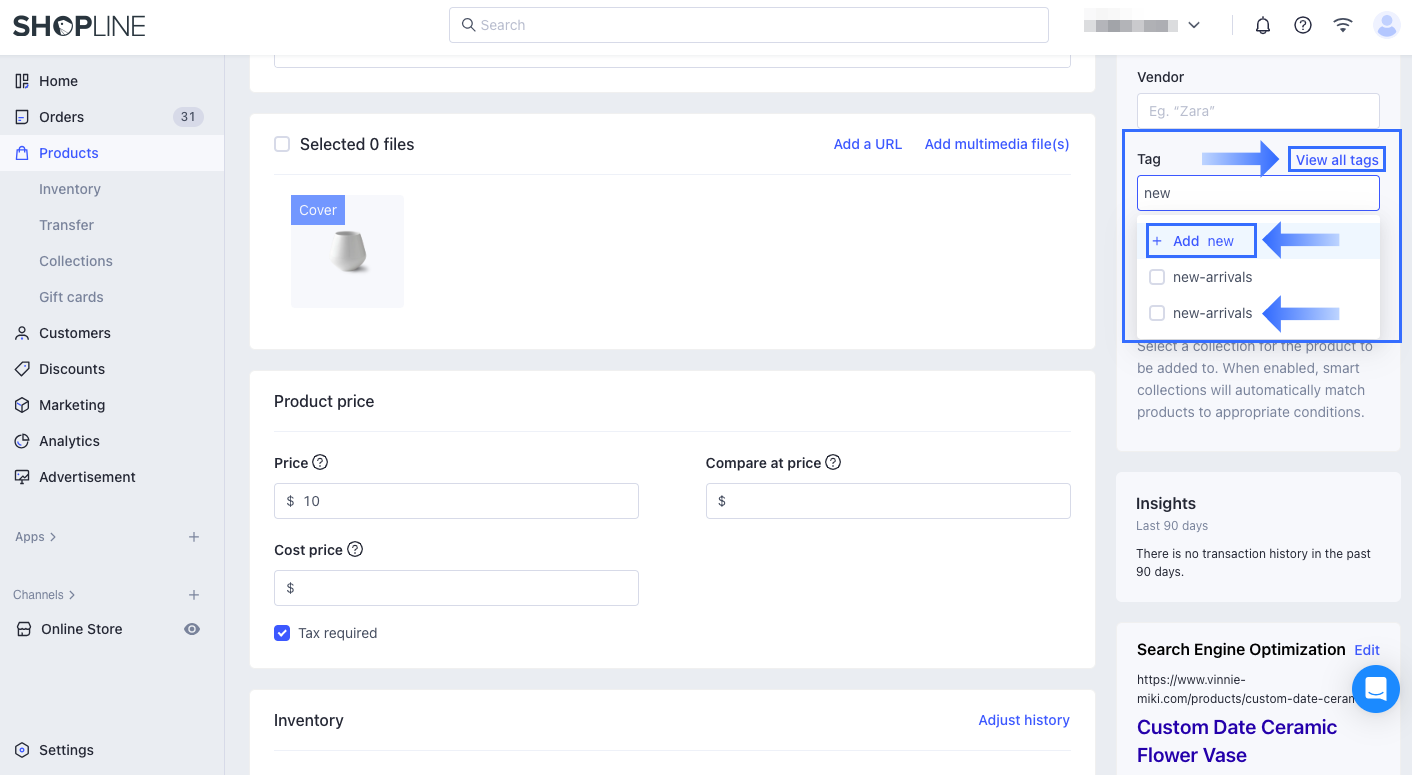Open the help question mark icon

tap(1303, 26)
